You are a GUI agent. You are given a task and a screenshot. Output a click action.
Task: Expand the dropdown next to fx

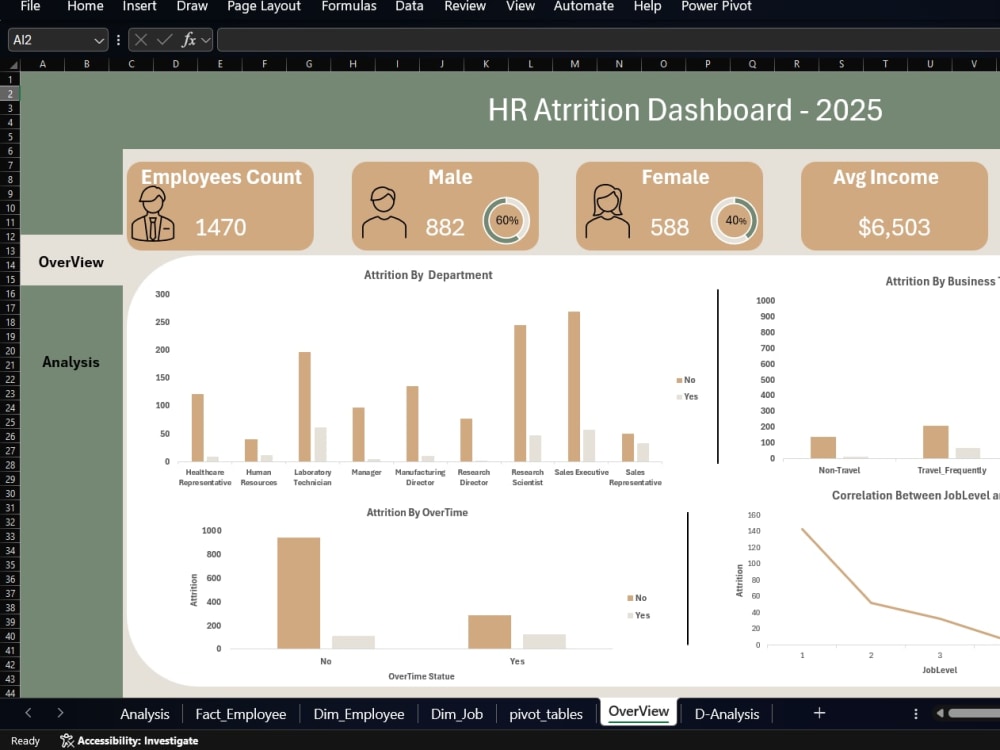click(205, 41)
